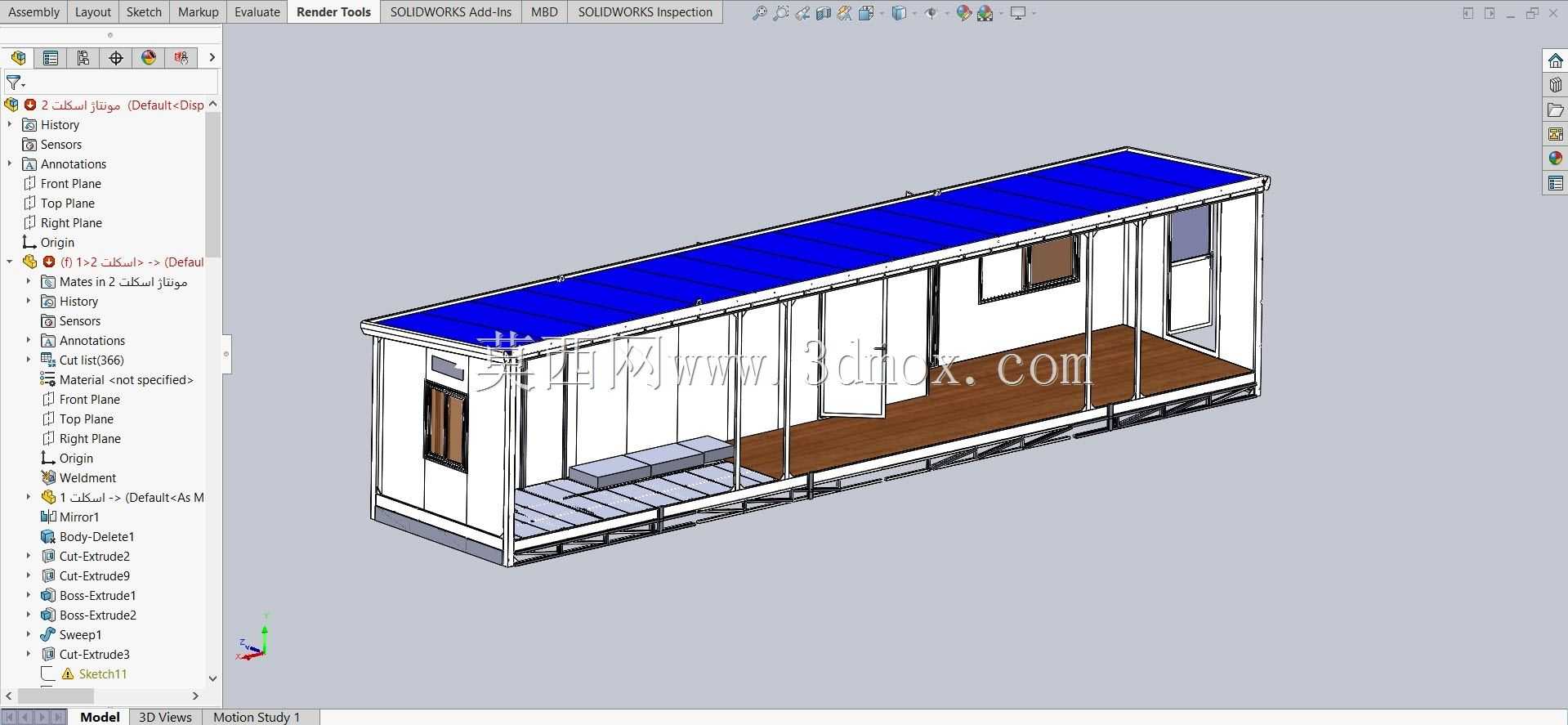Expand the top-level Annotations node
Viewport: 1568px width, 725px height.
pyautogui.click(x=10, y=163)
